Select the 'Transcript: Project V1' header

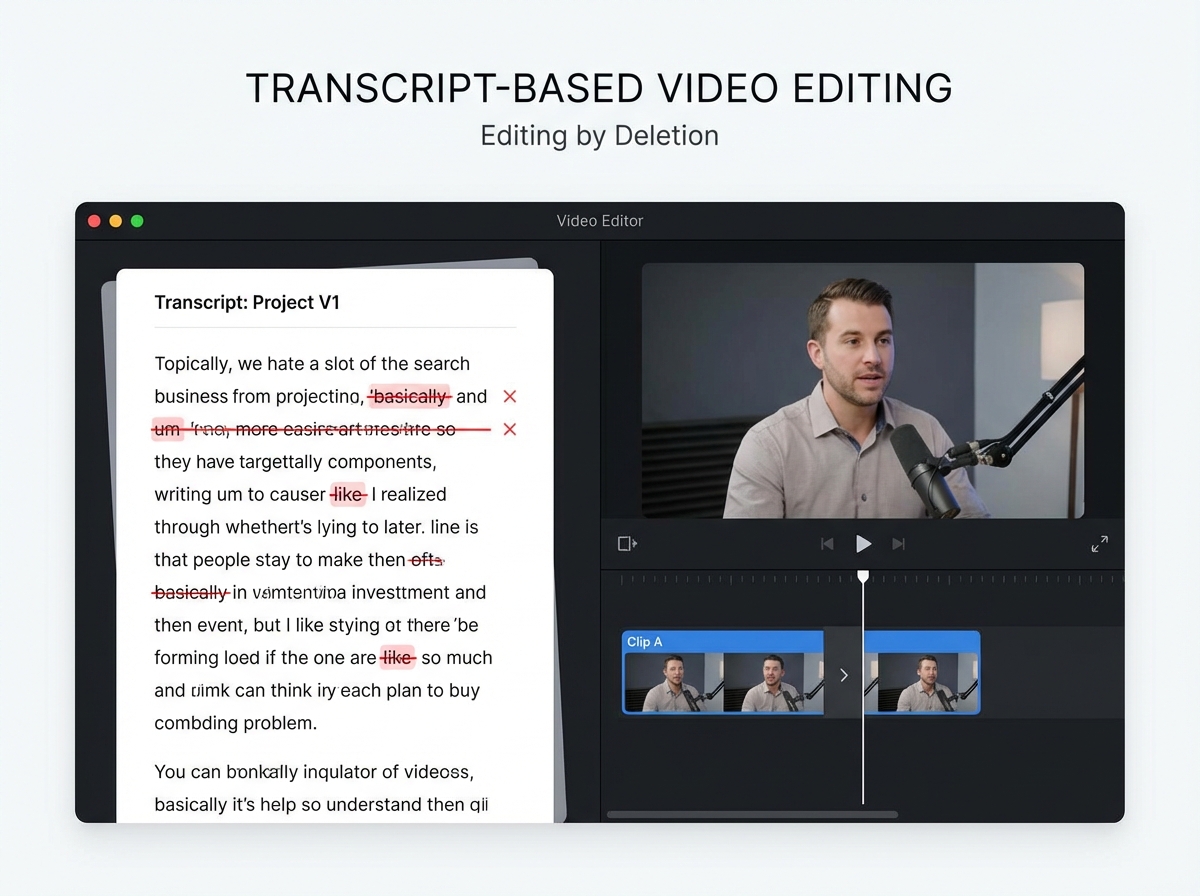pos(248,302)
